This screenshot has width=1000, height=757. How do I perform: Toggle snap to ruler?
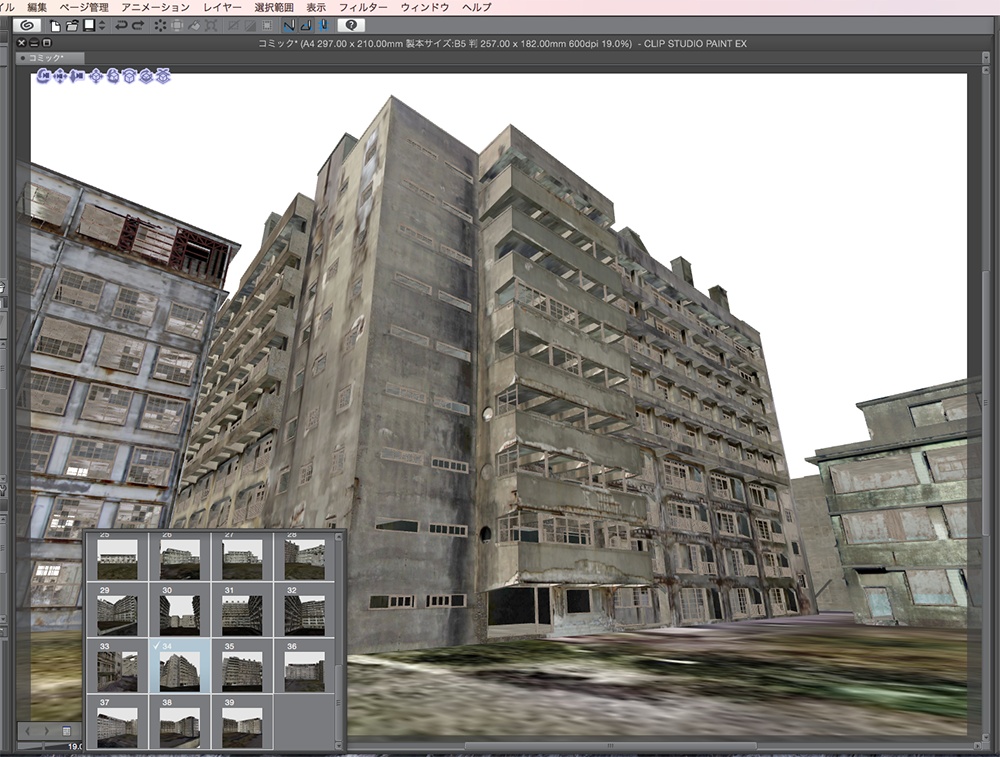290,26
